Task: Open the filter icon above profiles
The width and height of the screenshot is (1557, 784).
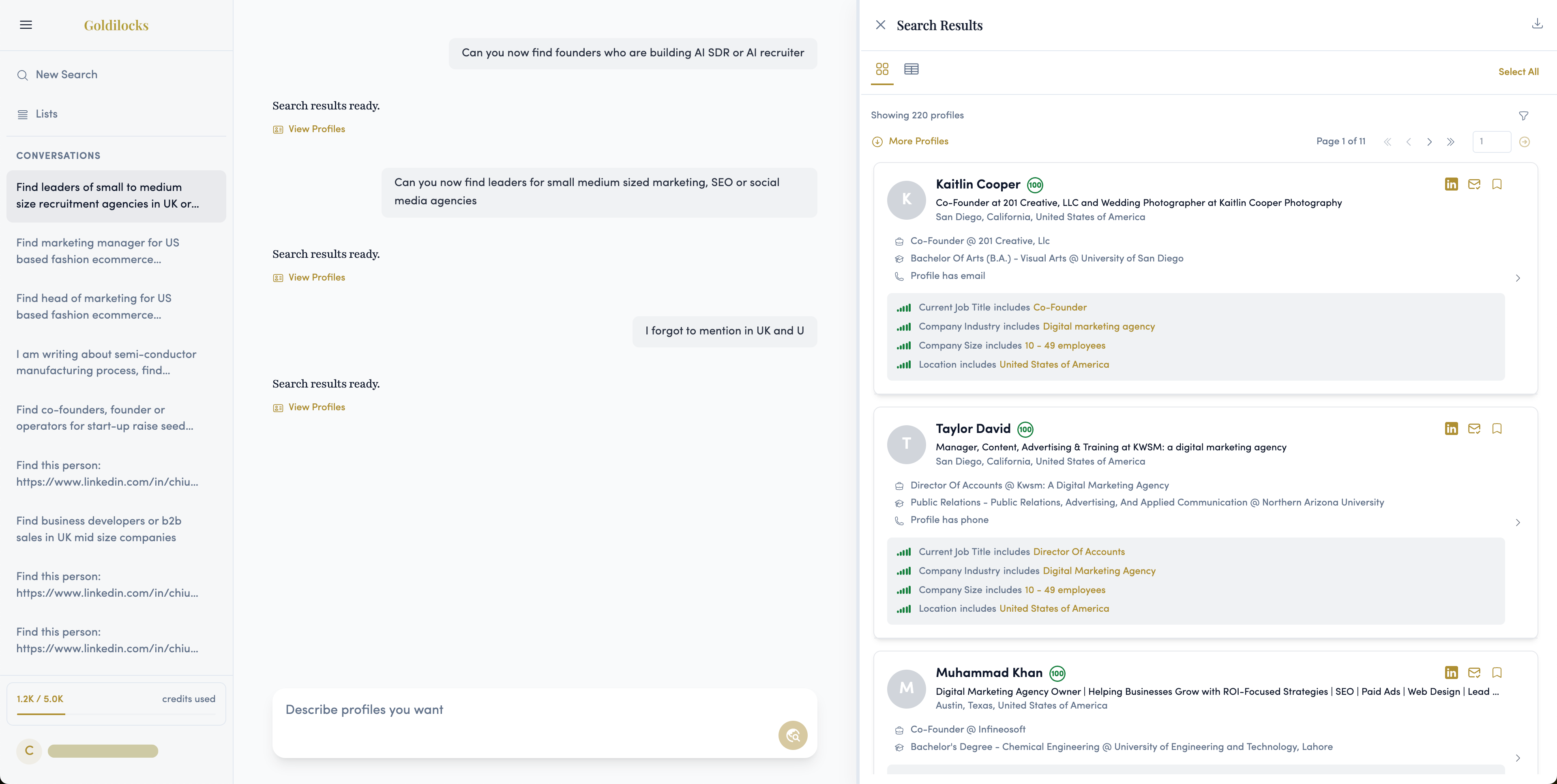Action: pyautogui.click(x=1525, y=116)
